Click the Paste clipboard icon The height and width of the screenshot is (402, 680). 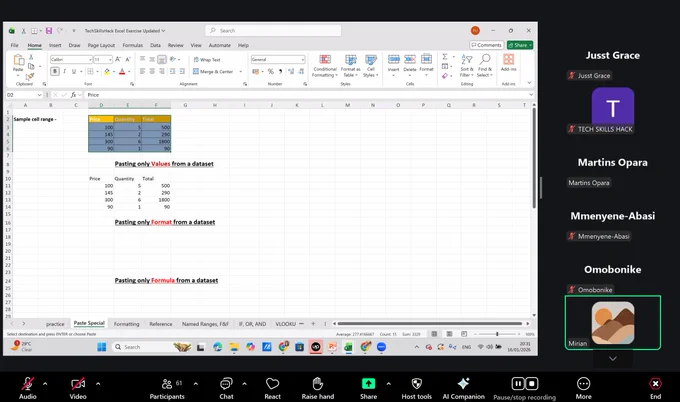click(x=18, y=60)
